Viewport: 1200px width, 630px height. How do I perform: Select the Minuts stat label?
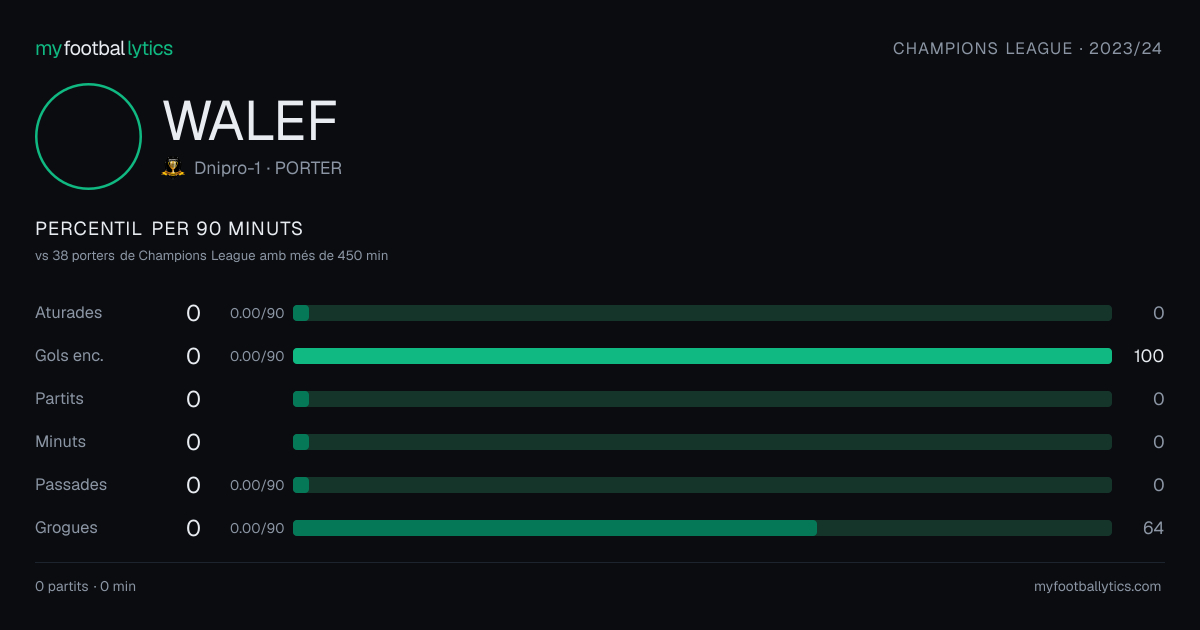pos(60,442)
